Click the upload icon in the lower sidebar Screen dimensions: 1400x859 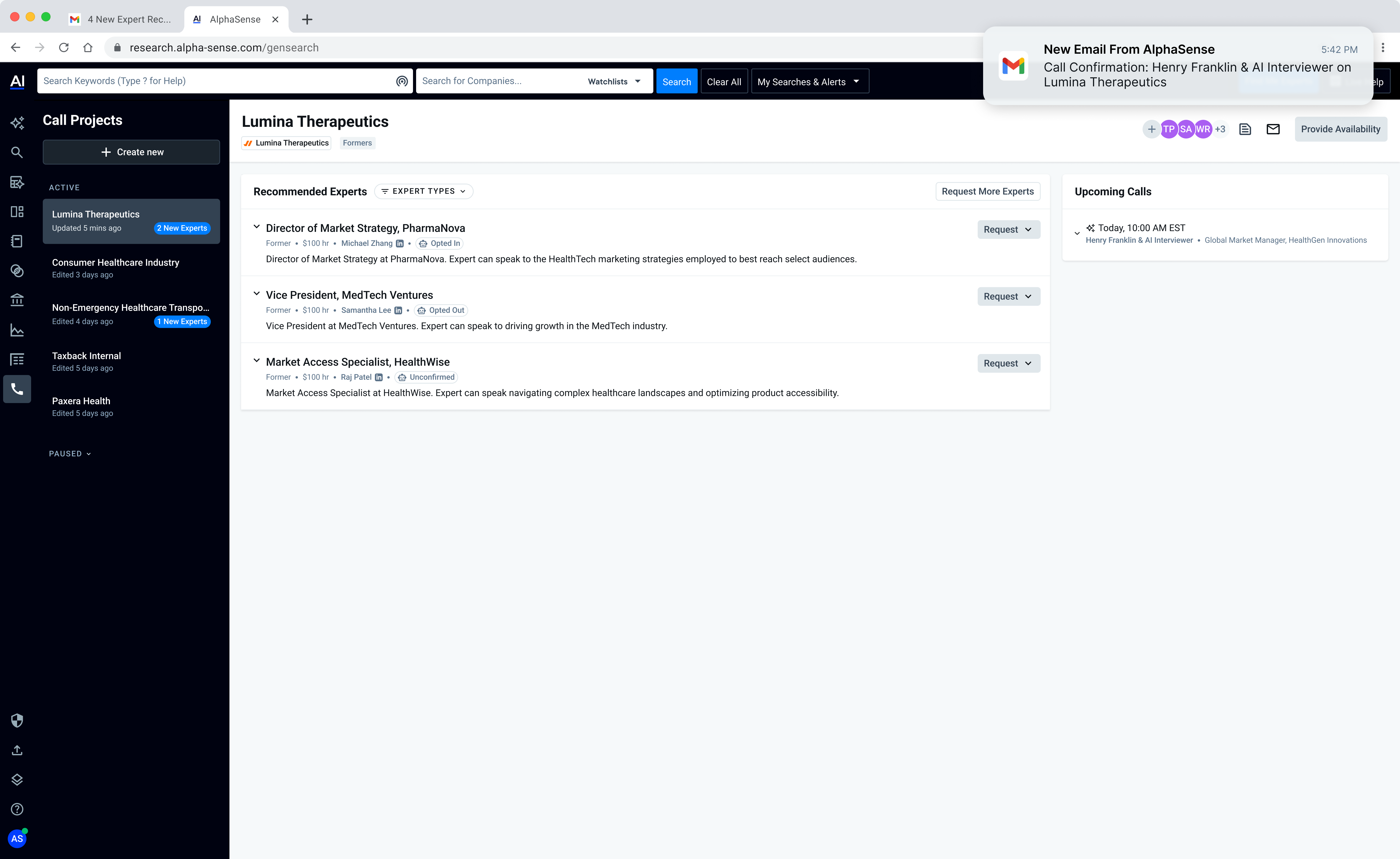pyautogui.click(x=17, y=750)
